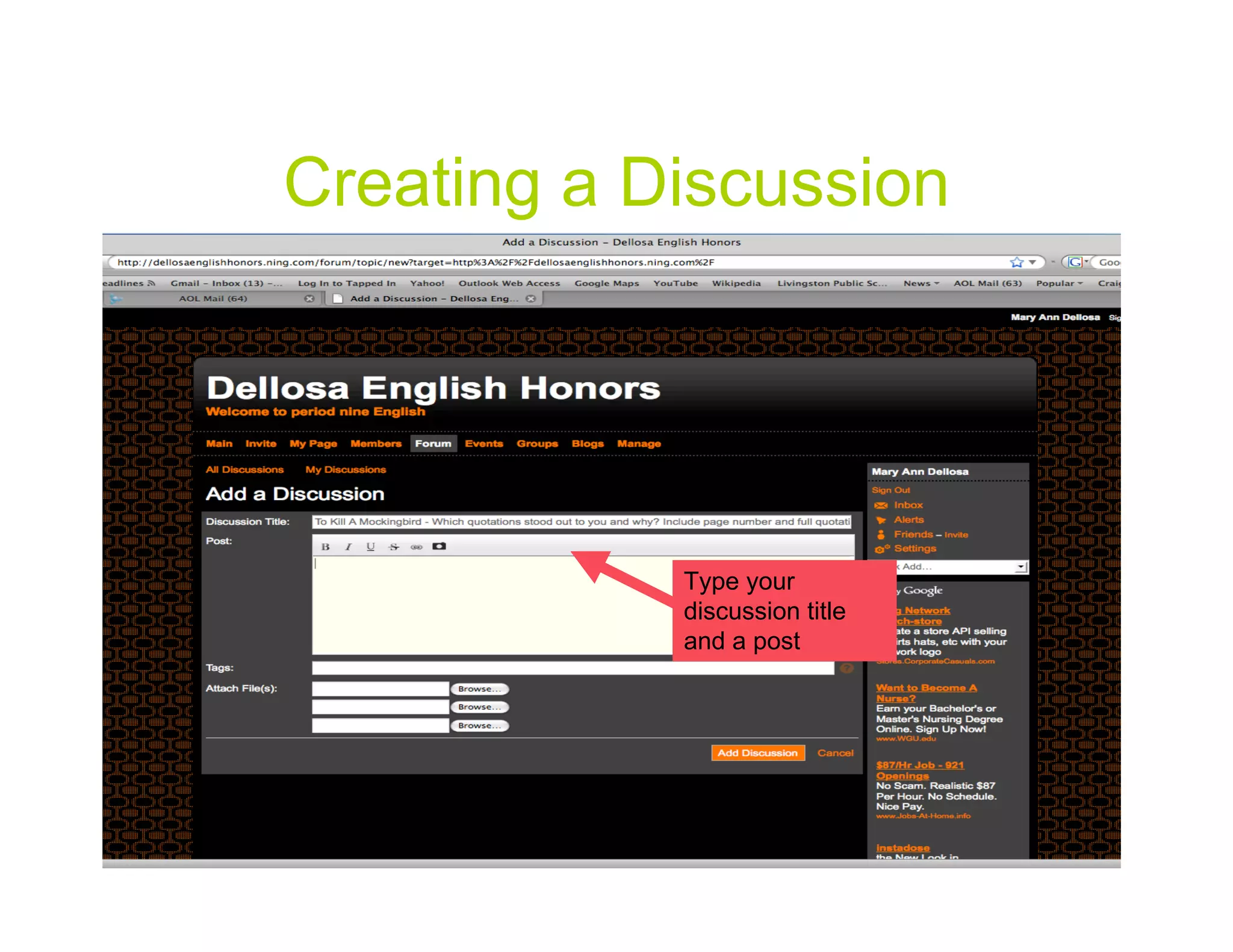Switch to Add a Discussion browser tab
1233x952 pixels.
433,298
